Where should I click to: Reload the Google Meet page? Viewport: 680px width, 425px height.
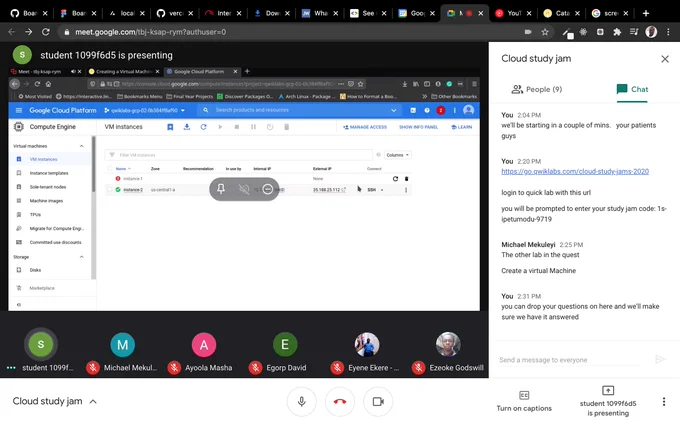pyautogui.click(x=46, y=32)
